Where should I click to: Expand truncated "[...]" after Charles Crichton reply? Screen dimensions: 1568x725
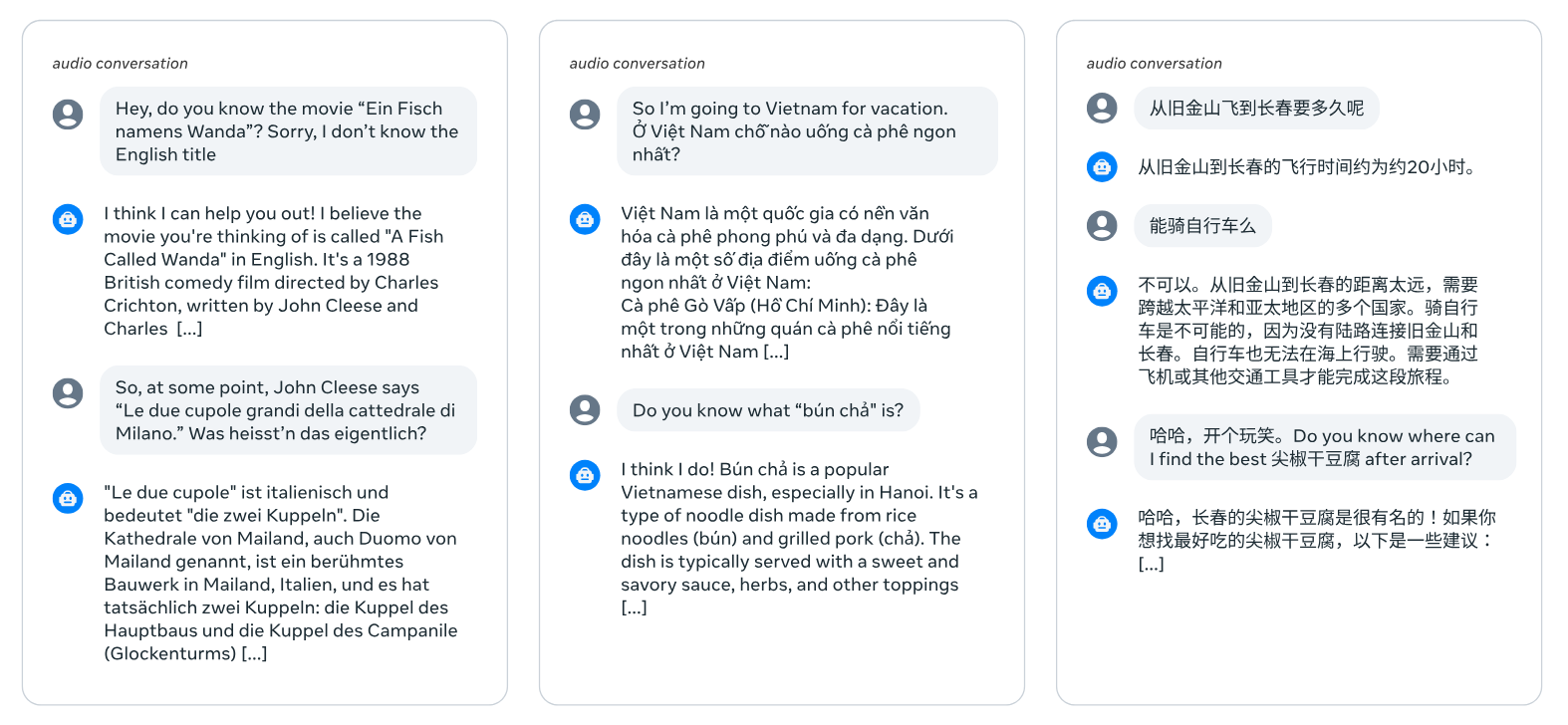pyautogui.click(x=189, y=329)
